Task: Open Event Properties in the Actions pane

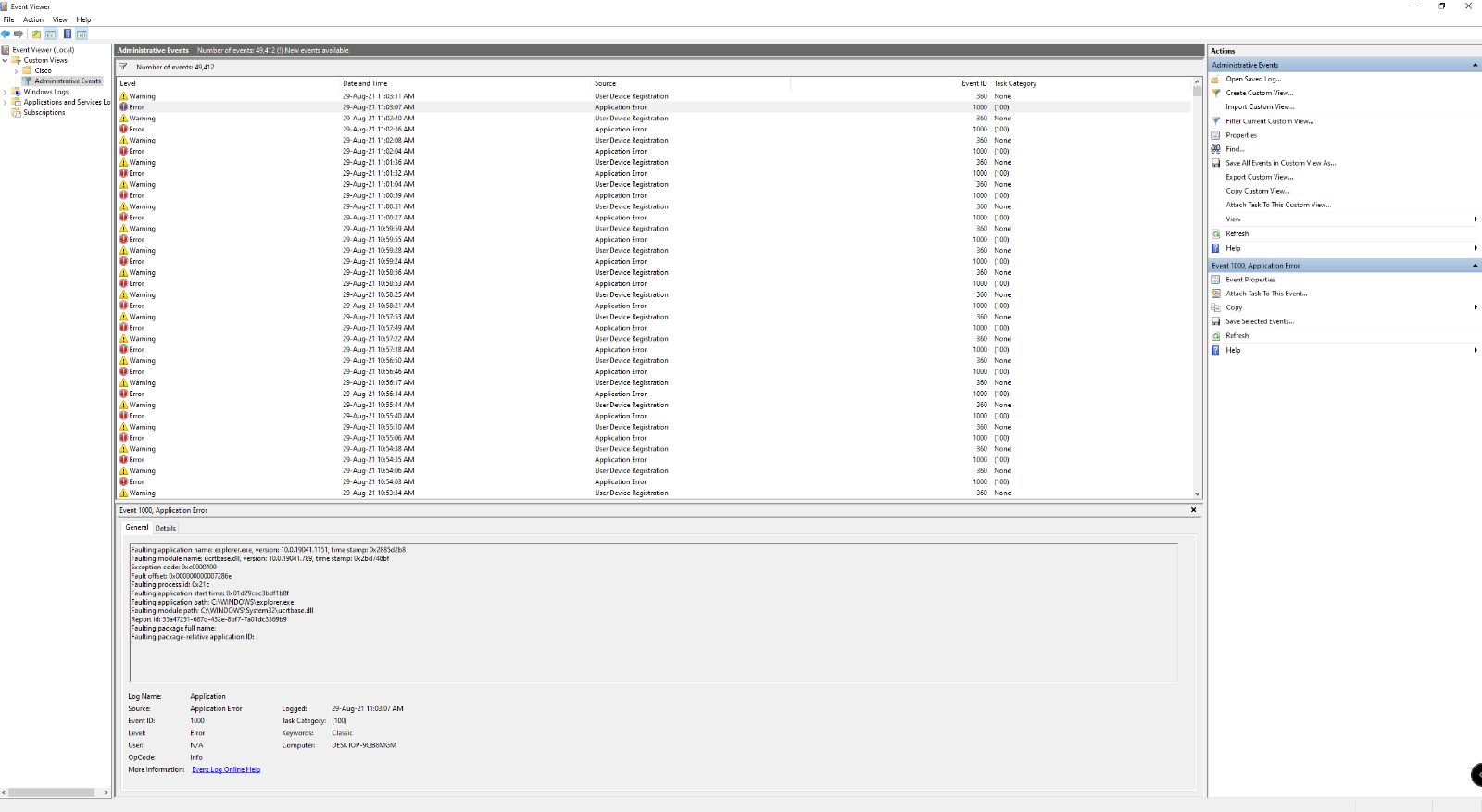Action: pos(1250,280)
